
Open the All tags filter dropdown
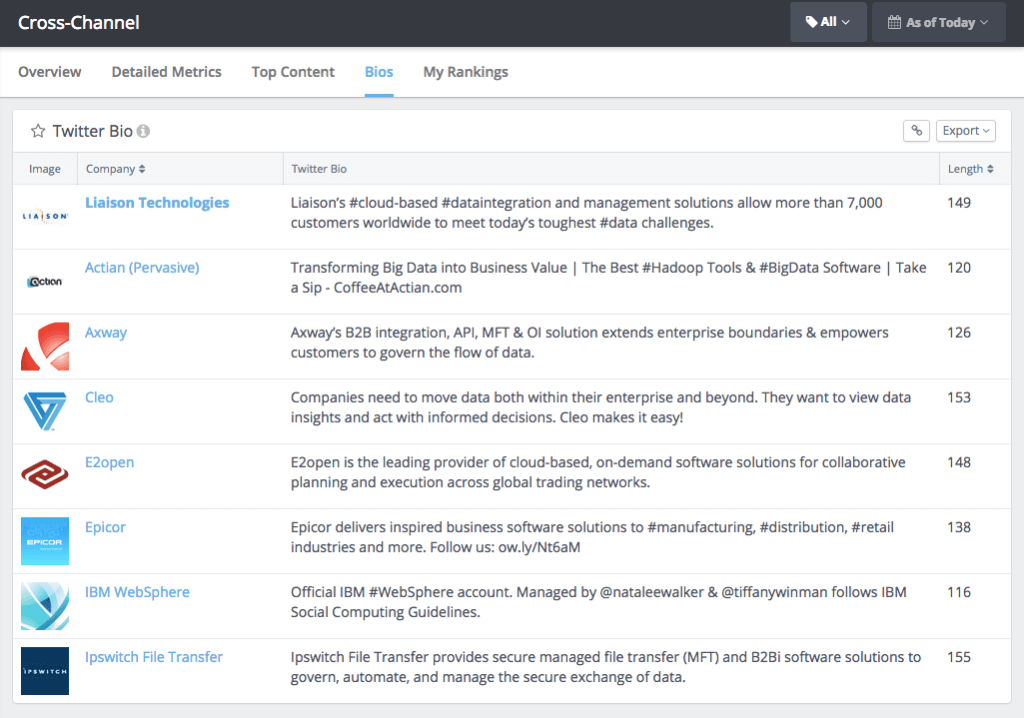[828, 22]
